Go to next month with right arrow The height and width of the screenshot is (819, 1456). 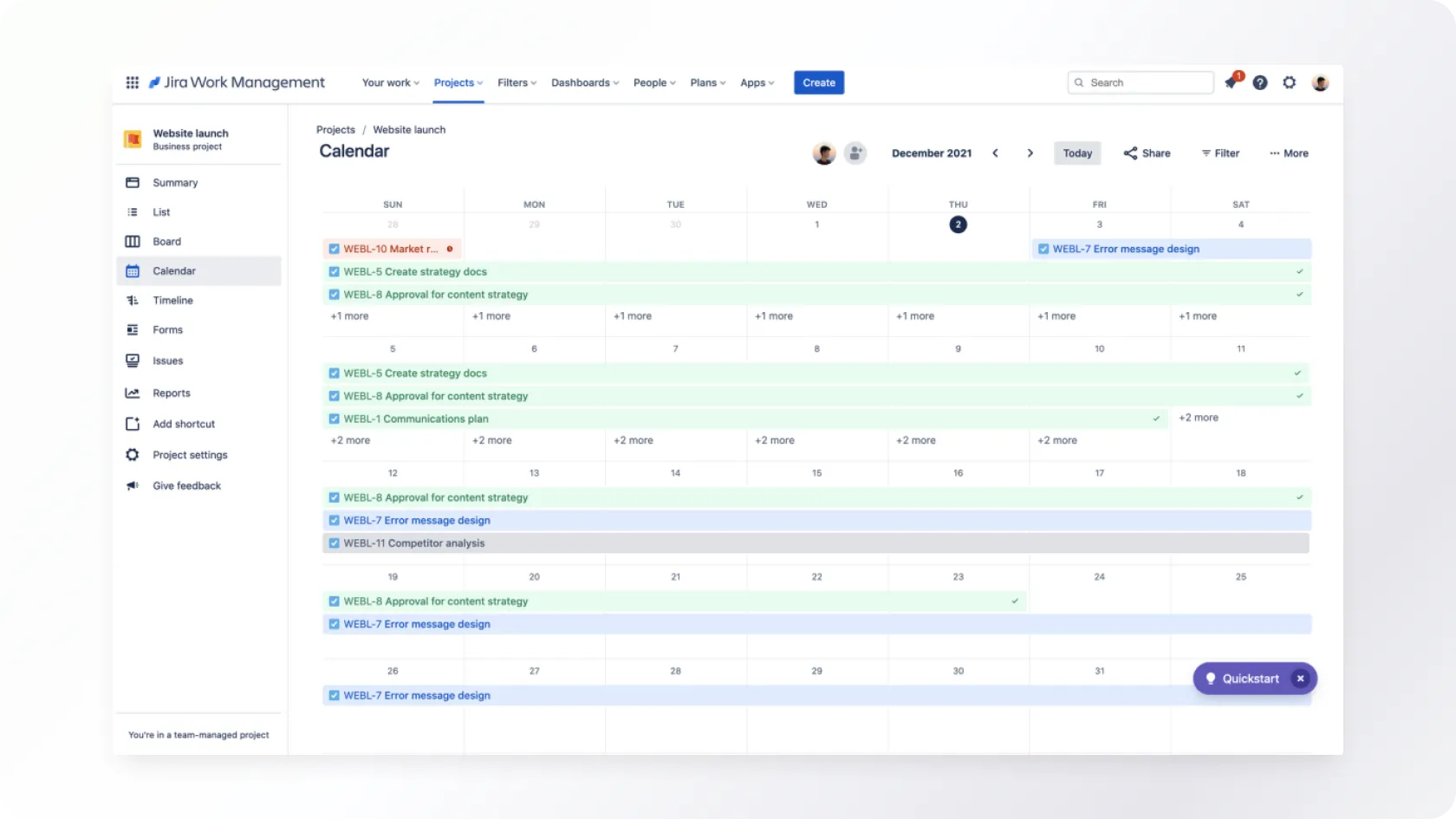[x=1030, y=153]
